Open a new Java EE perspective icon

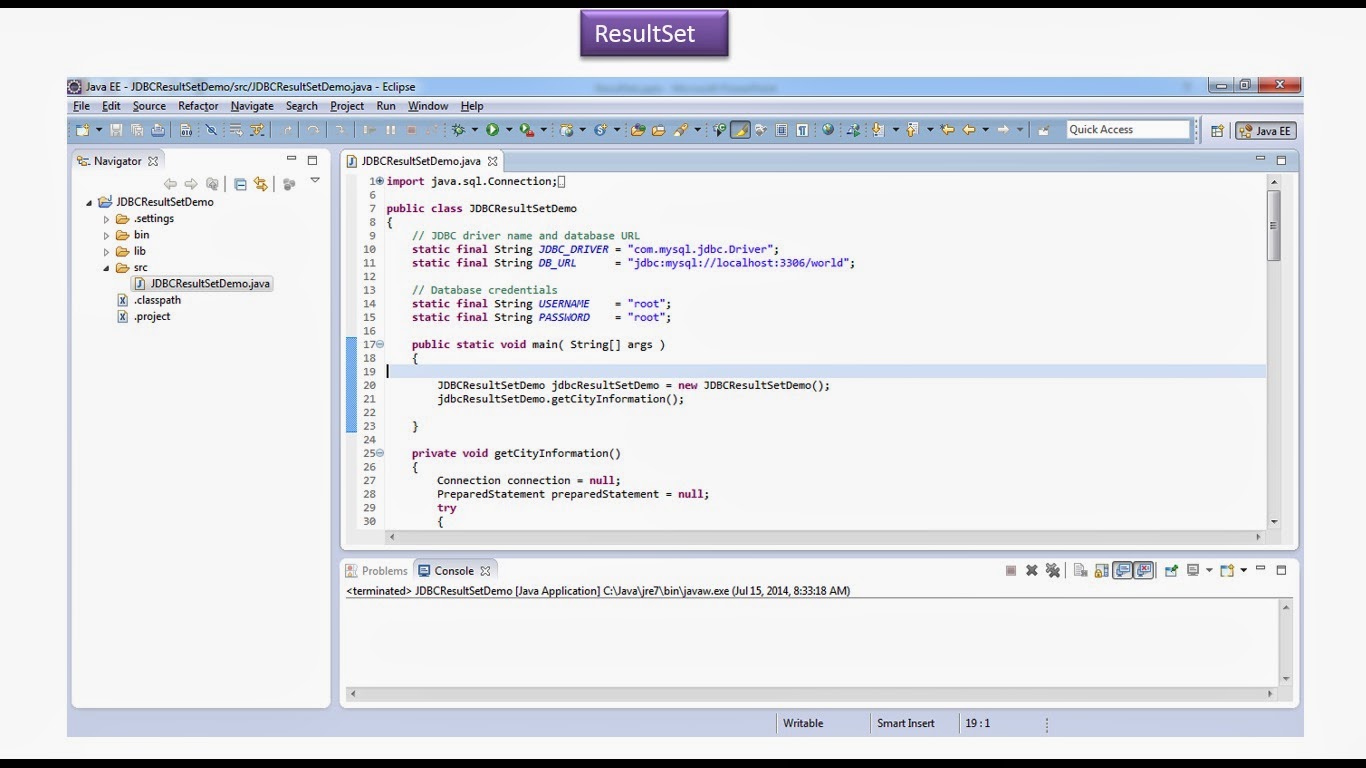(x=1216, y=130)
